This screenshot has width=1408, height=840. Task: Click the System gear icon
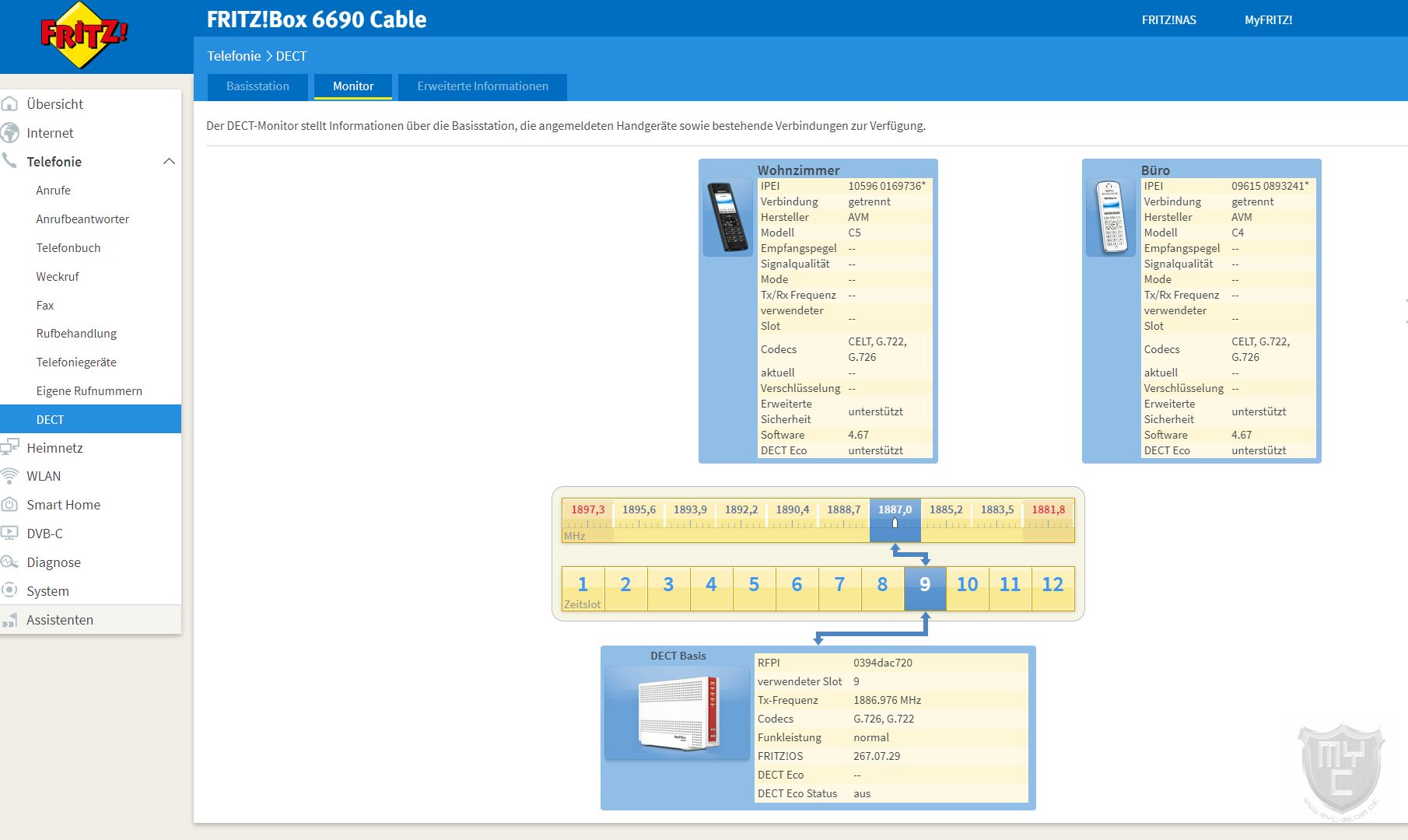tap(10, 590)
